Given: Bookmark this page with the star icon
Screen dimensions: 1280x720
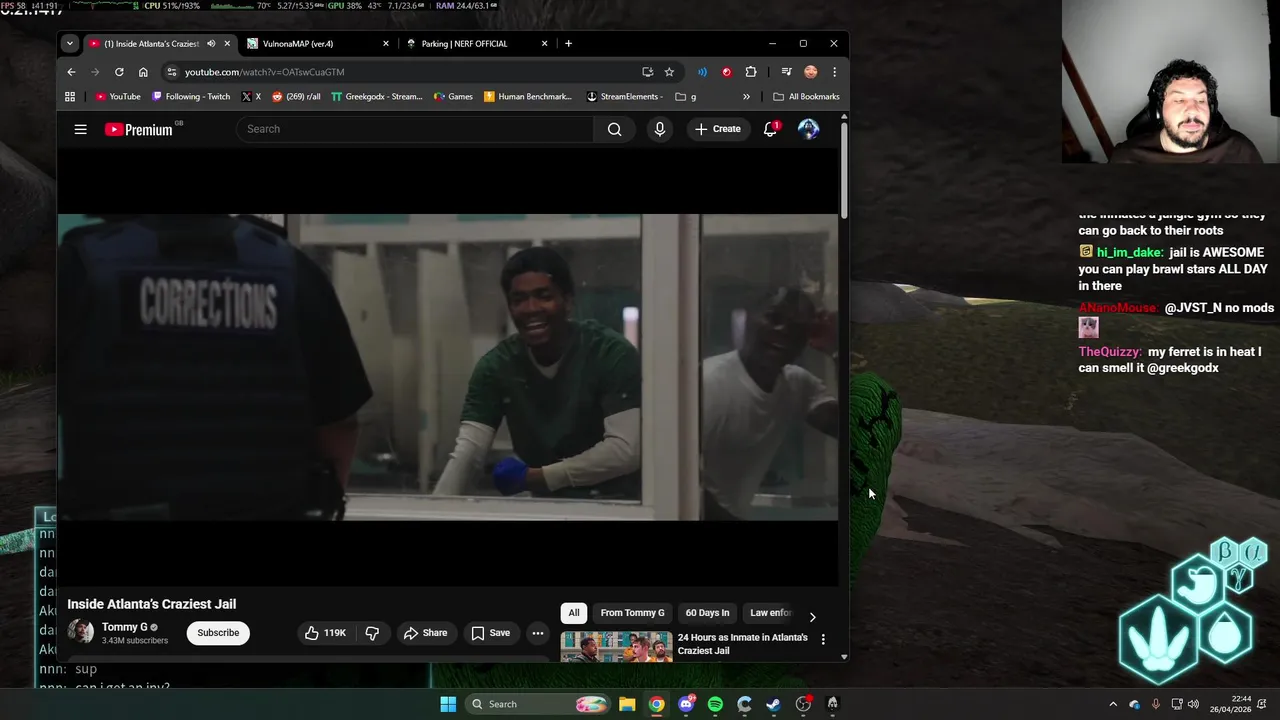Looking at the screenshot, I should 669,72.
